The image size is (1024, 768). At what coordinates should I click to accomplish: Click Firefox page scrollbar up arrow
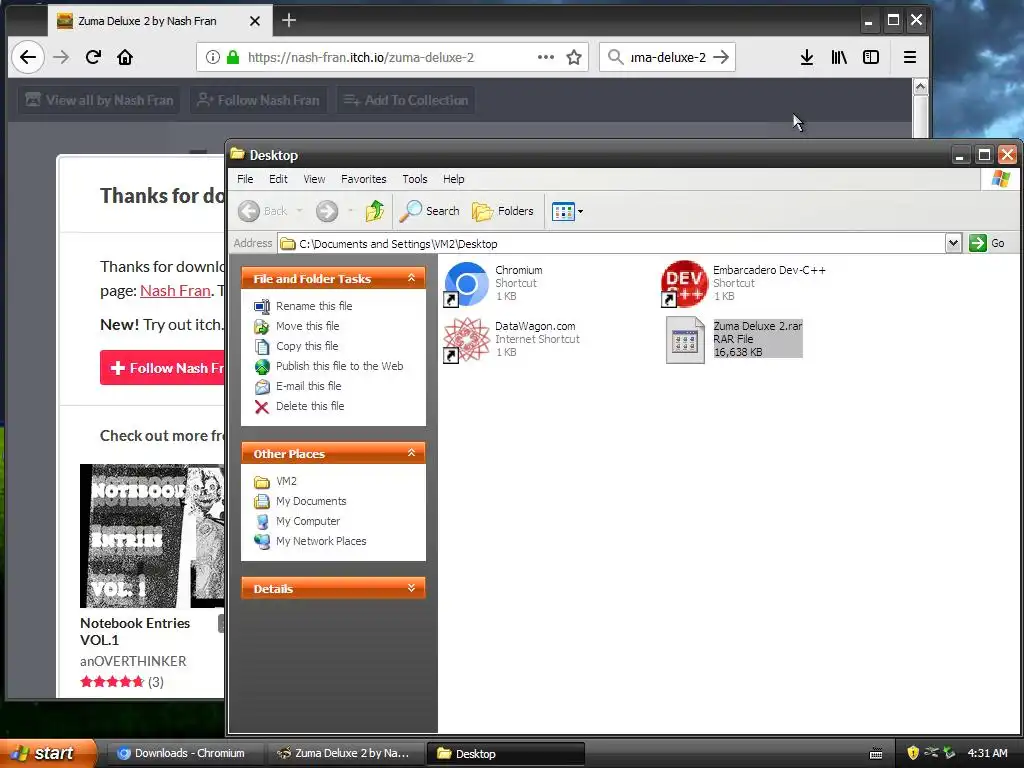click(x=920, y=87)
